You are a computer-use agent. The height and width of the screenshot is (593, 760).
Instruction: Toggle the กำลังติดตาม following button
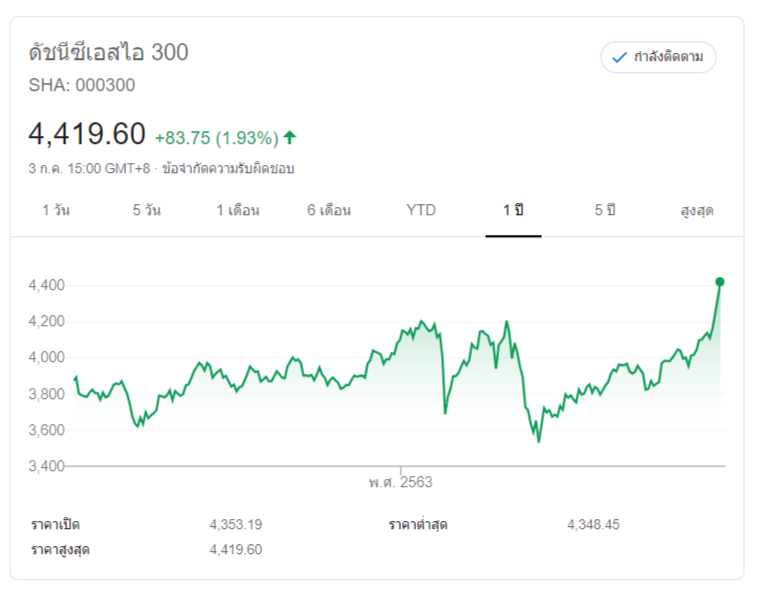coord(658,57)
